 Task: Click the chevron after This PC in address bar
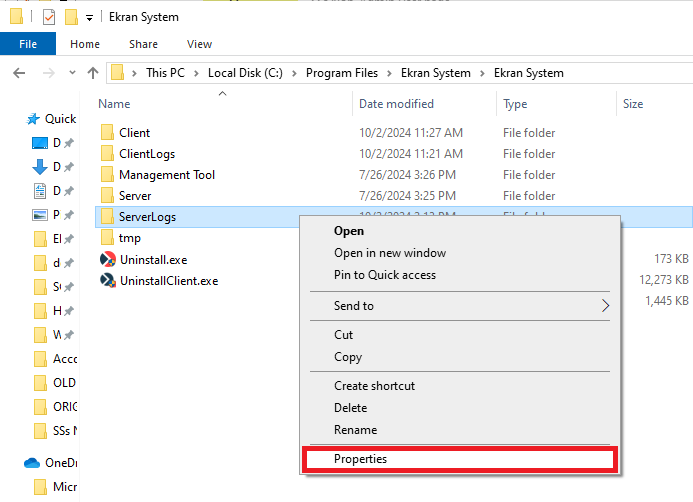(199, 73)
